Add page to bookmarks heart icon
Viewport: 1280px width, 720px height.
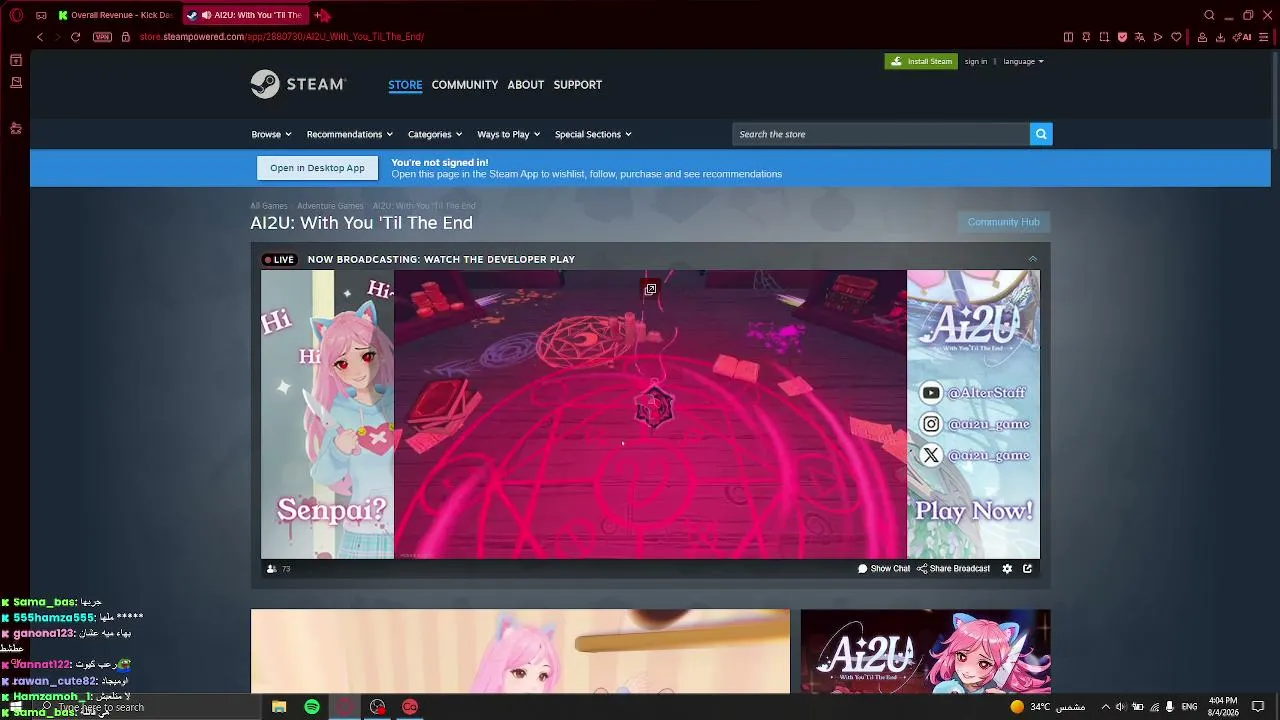[1176, 37]
